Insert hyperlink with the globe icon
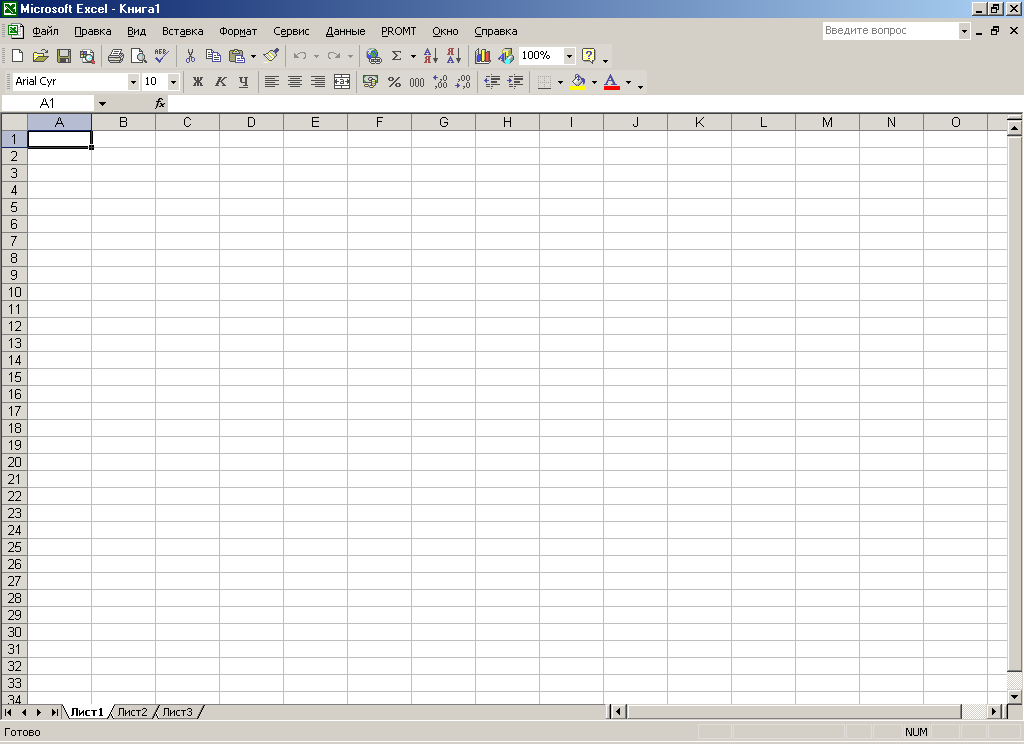 coord(374,56)
